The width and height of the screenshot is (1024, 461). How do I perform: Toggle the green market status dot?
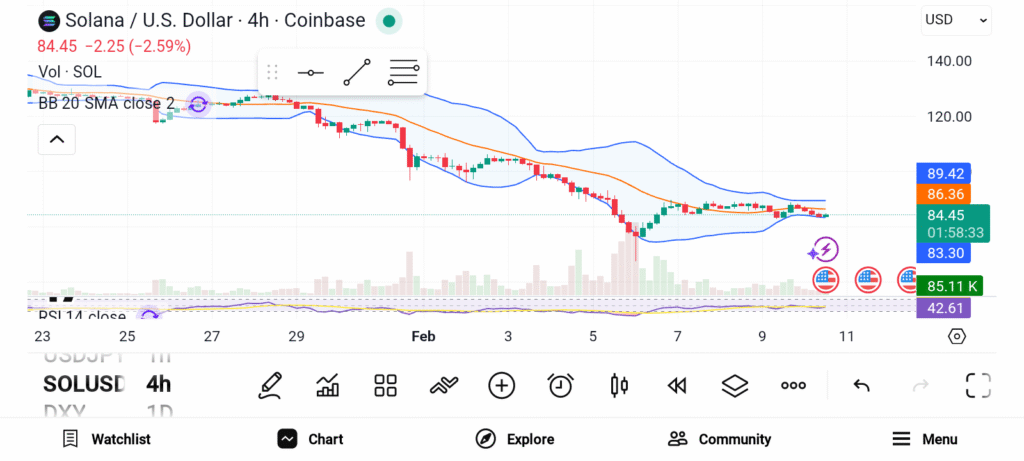click(390, 20)
